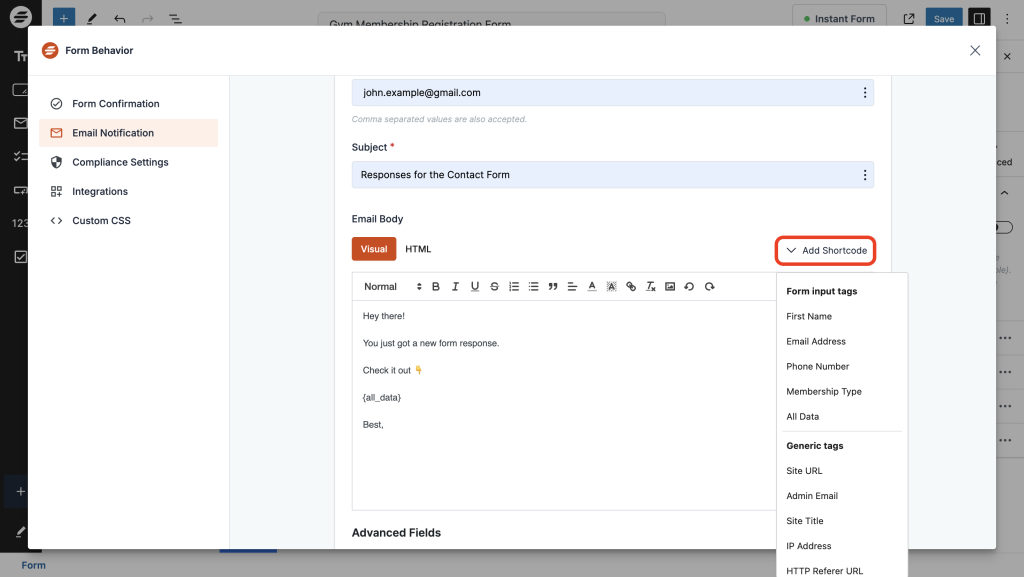Insert a hyperlink using the link icon
The image size is (1024, 577).
pos(631,287)
